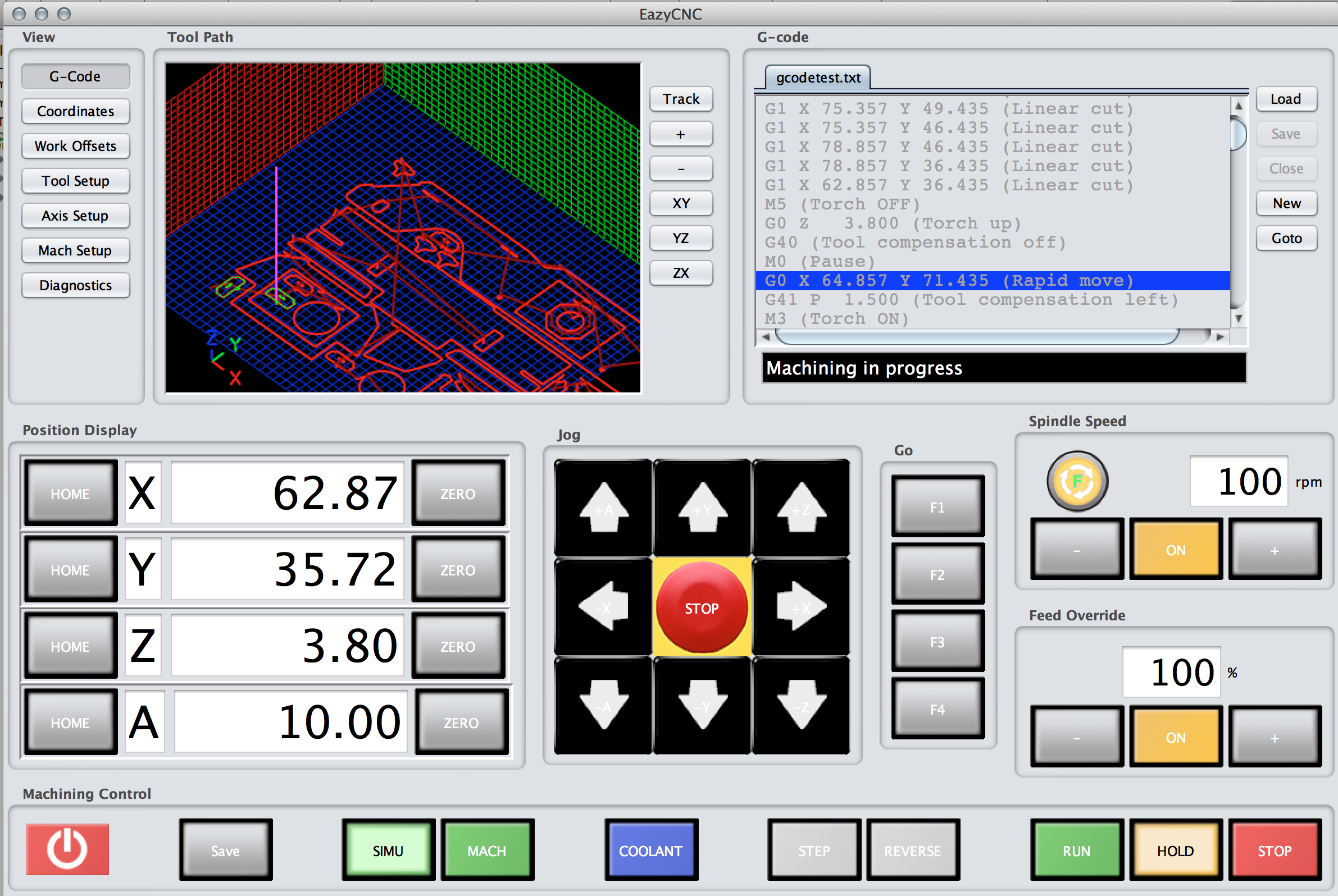Zero the Z axis
The image size is (1338, 896).
(458, 646)
